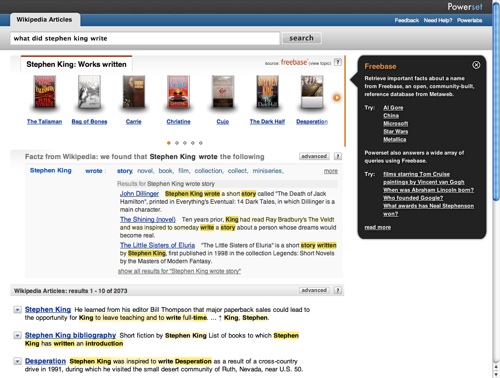This screenshot has height=378, width=500.
Task: Open The Dark Half title link
Action: pos(267,122)
